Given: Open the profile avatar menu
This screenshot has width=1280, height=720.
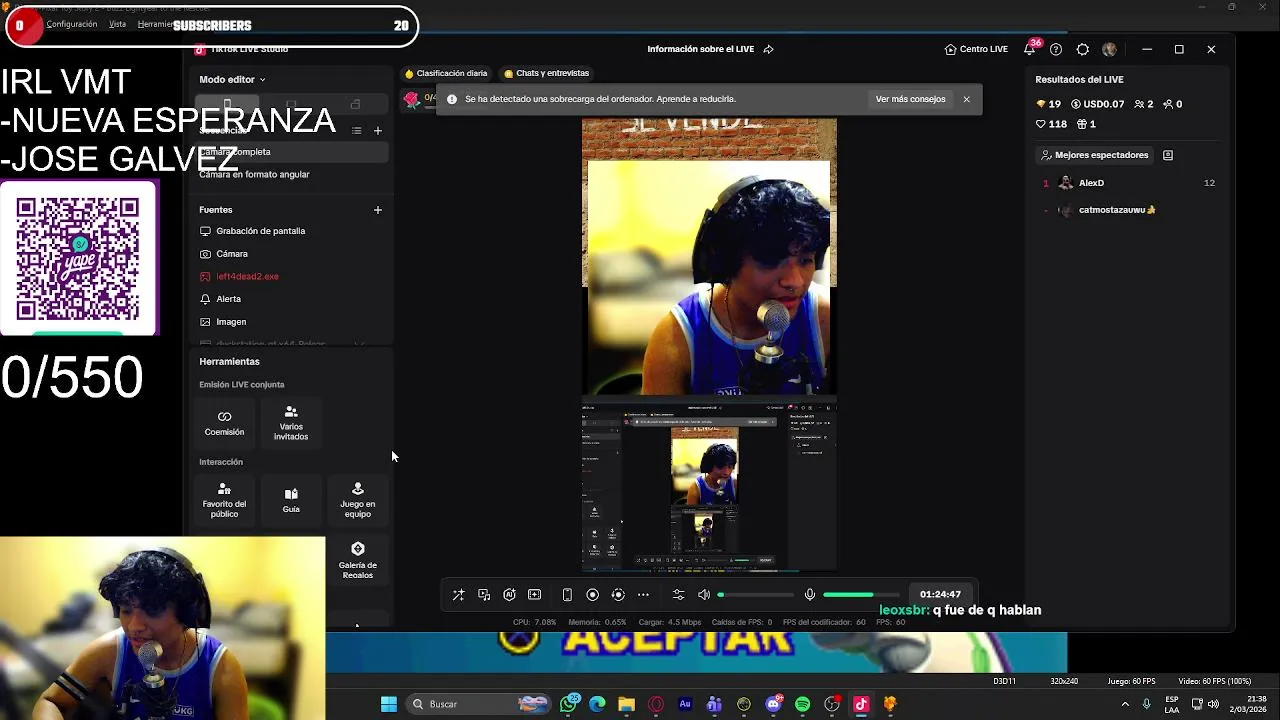Looking at the screenshot, I should tap(1109, 49).
